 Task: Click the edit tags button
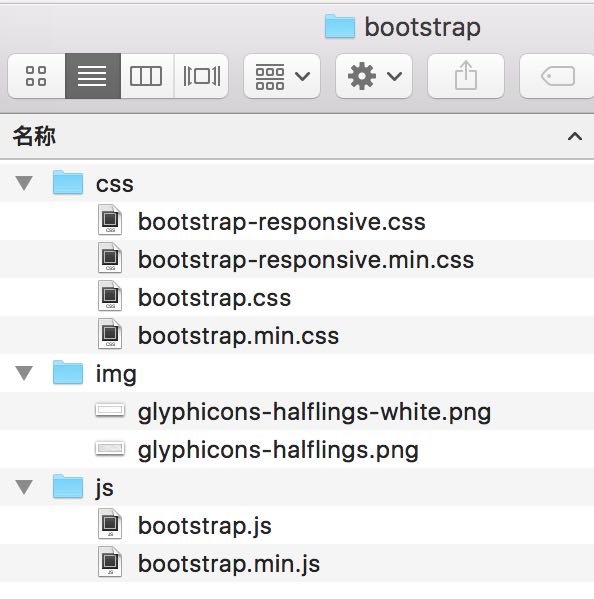(x=557, y=76)
